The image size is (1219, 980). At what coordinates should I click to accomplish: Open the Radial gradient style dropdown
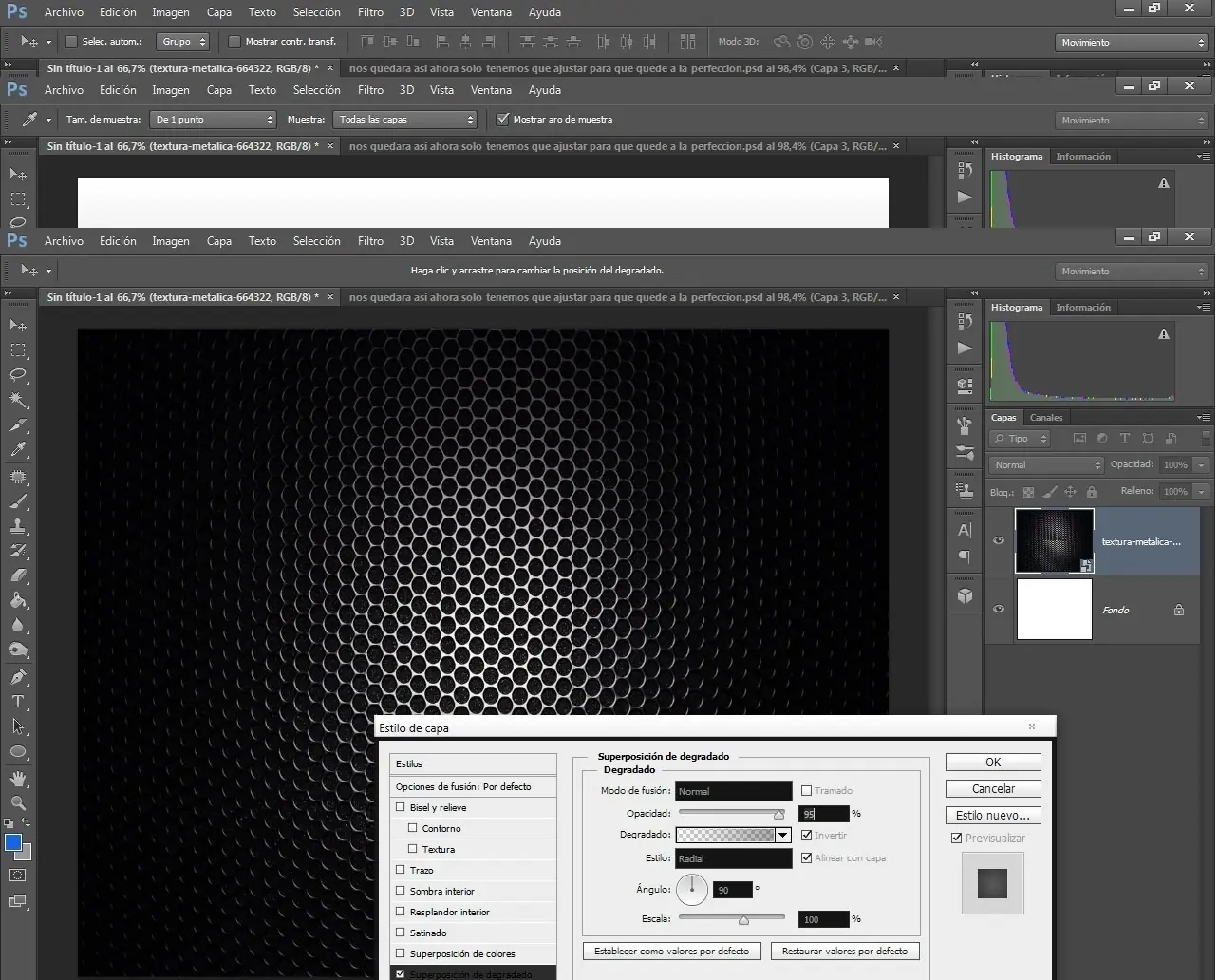pos(734,858)
